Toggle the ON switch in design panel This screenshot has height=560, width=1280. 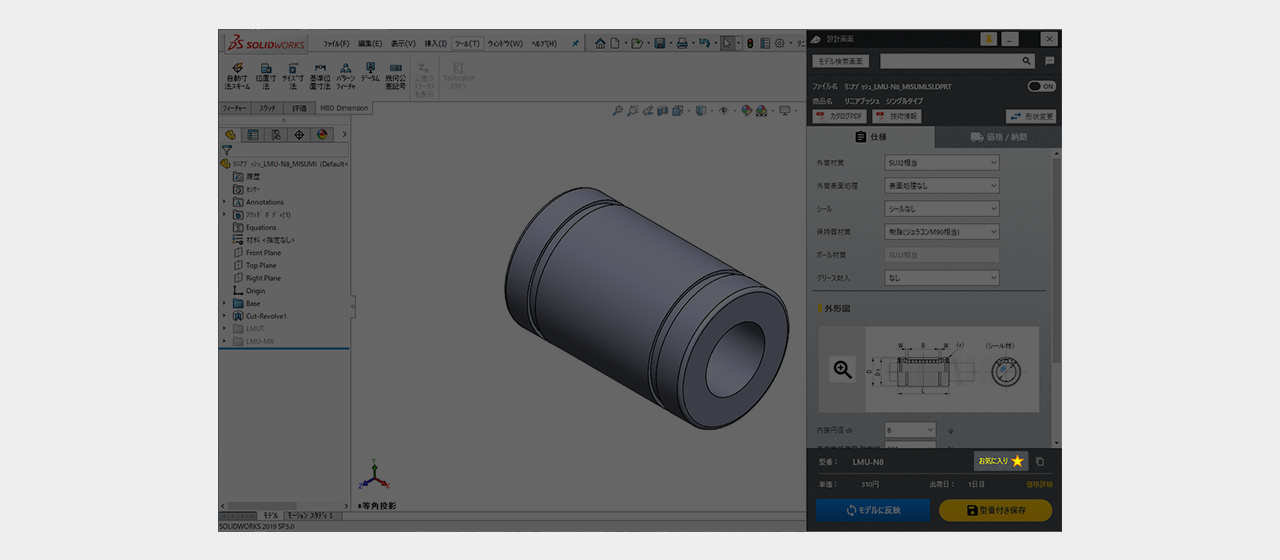pos(1041,86)
